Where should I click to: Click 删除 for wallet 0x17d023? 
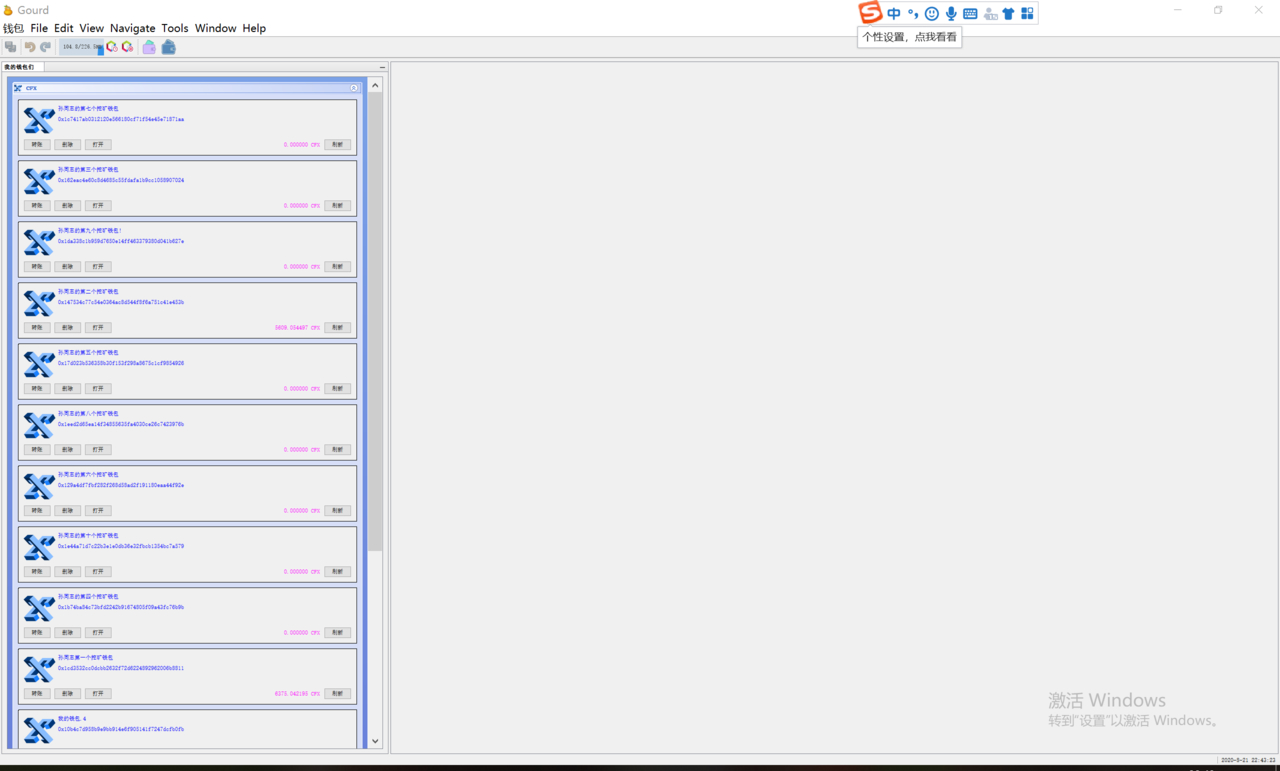67,389
